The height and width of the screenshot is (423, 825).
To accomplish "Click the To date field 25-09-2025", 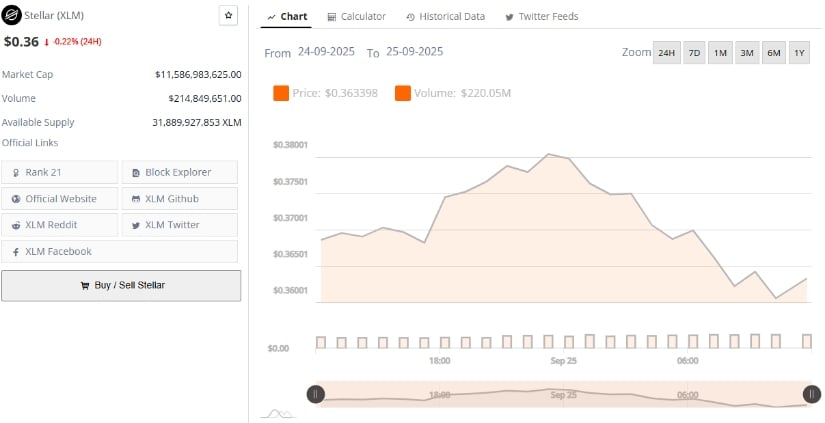I will click(x=415, y=52).
